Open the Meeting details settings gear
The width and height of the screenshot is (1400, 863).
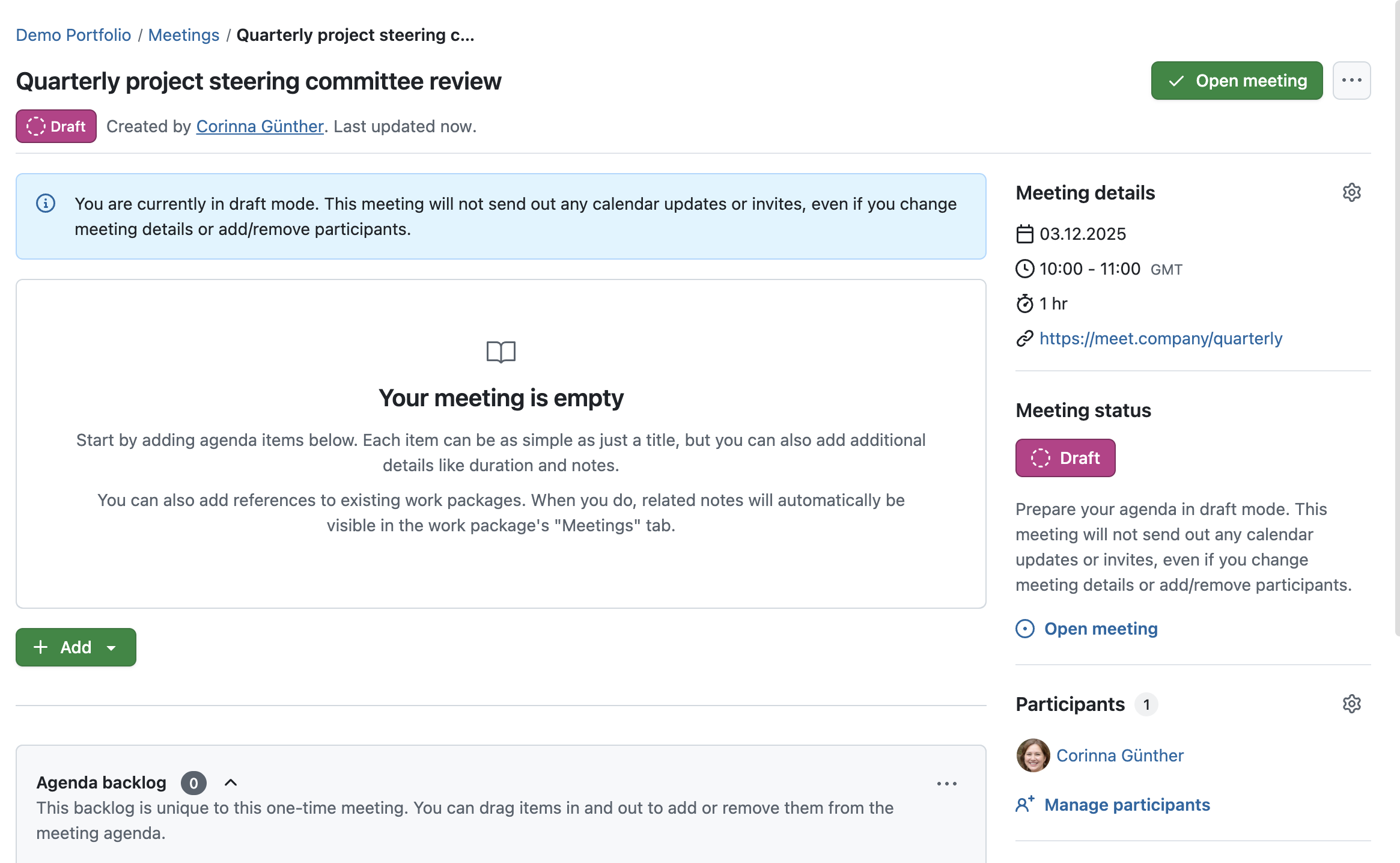(1351, 192)
